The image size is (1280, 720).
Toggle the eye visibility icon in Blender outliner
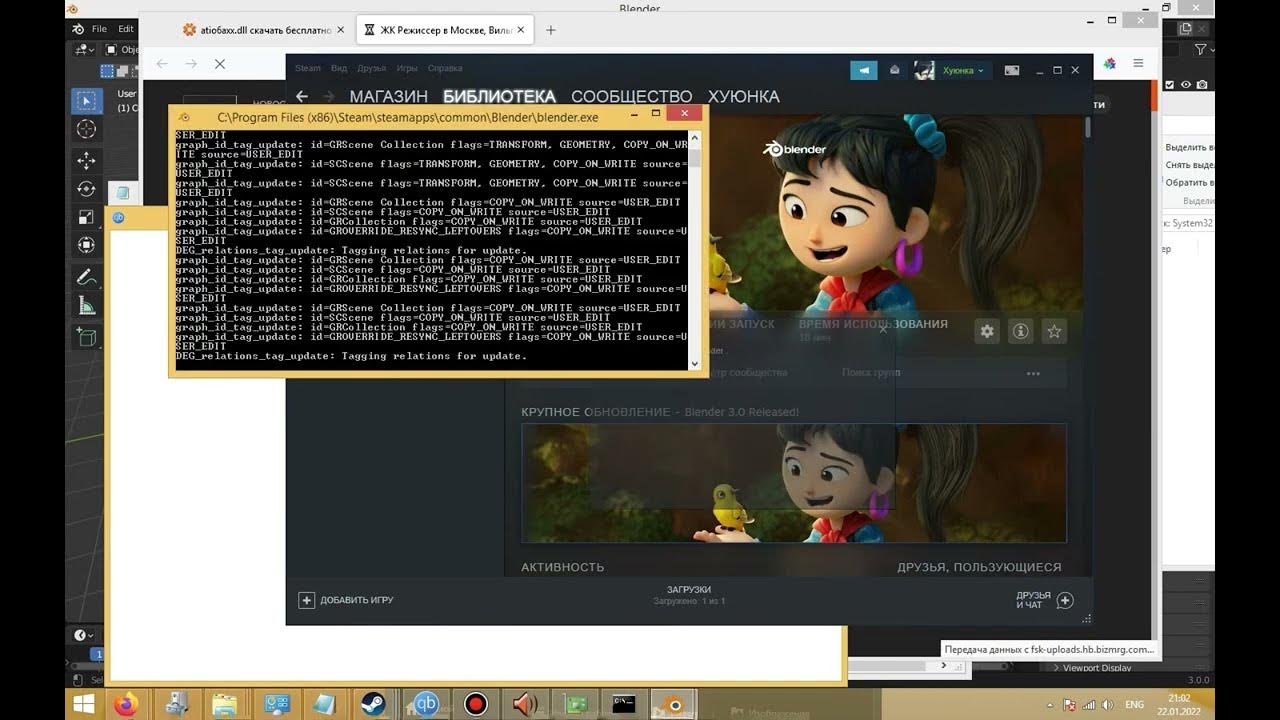tap(1185, 85)
